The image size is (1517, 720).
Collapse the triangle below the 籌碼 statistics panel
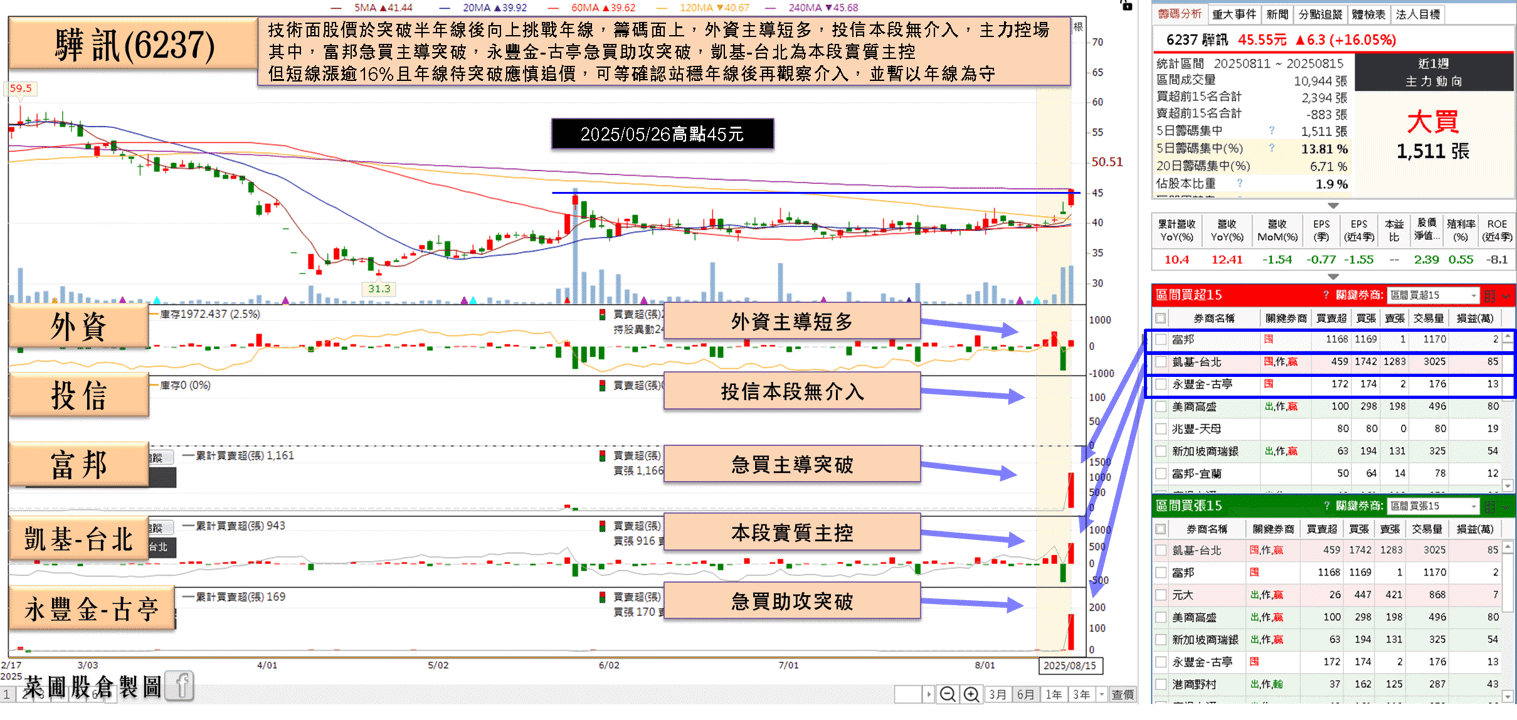1332,205
